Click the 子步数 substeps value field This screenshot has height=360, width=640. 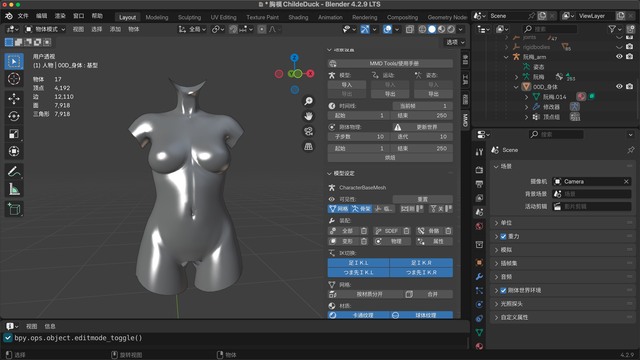coord(358,137)
